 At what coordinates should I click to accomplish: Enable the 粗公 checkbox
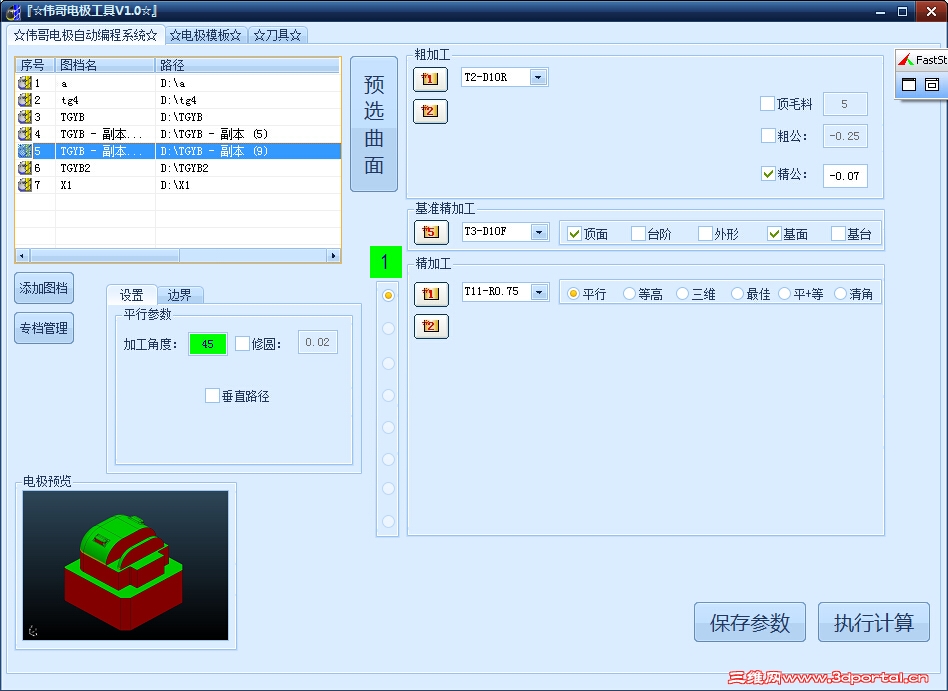pos(768,135)
